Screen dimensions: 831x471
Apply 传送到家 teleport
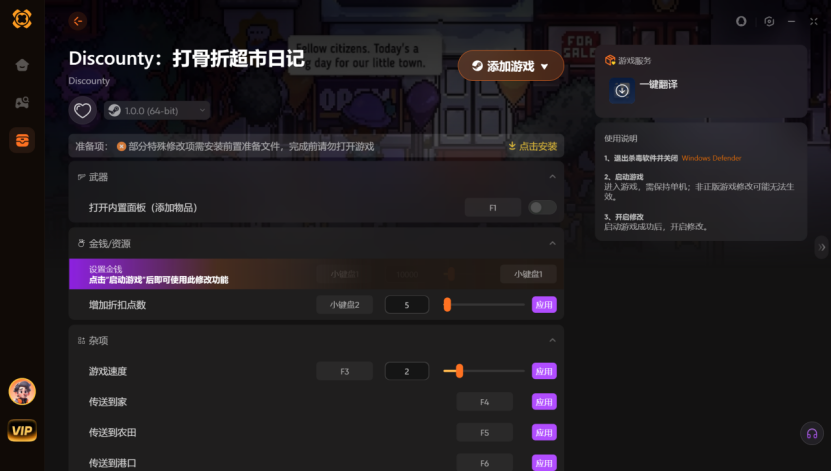point(544,402)
